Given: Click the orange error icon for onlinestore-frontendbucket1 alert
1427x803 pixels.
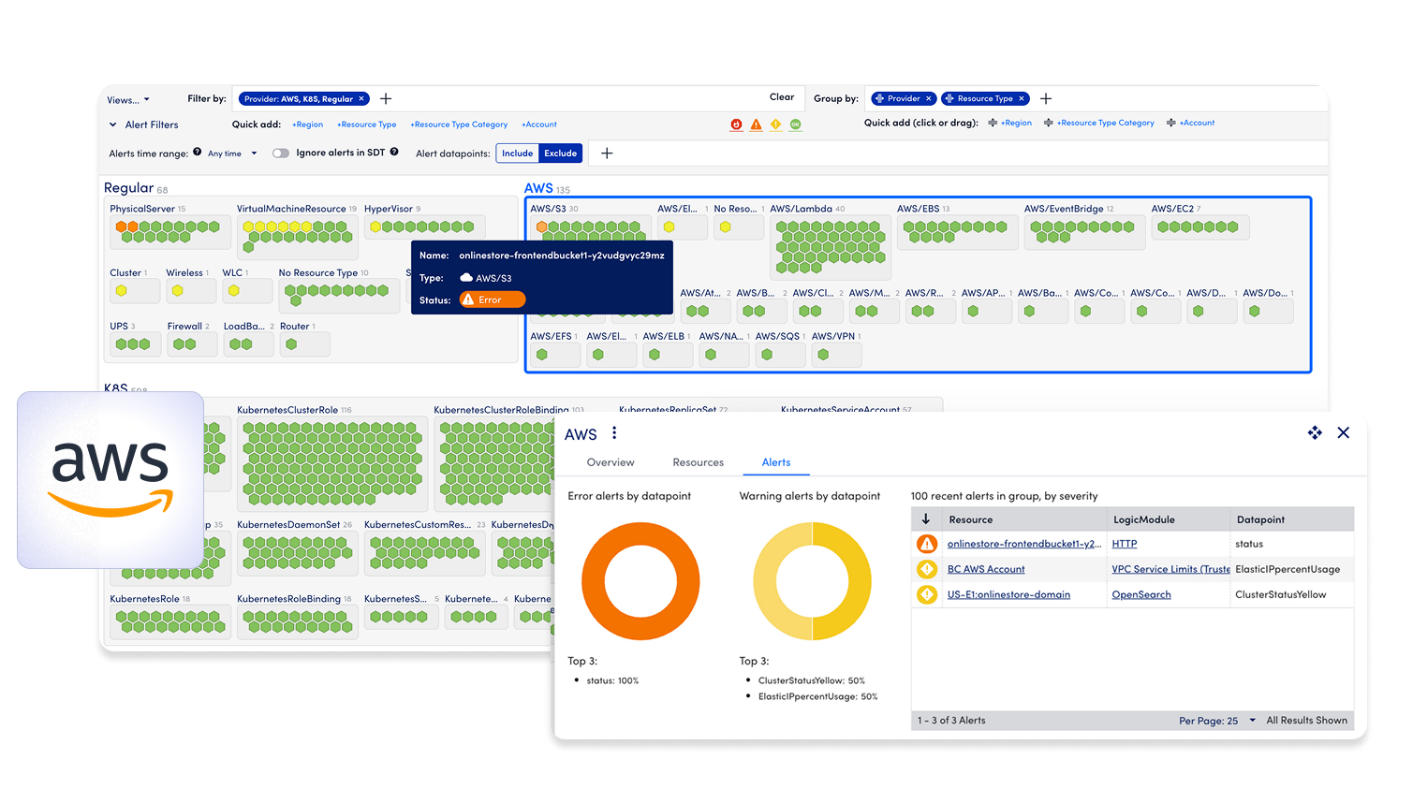Looking at the screenshot, I should 927,544.
